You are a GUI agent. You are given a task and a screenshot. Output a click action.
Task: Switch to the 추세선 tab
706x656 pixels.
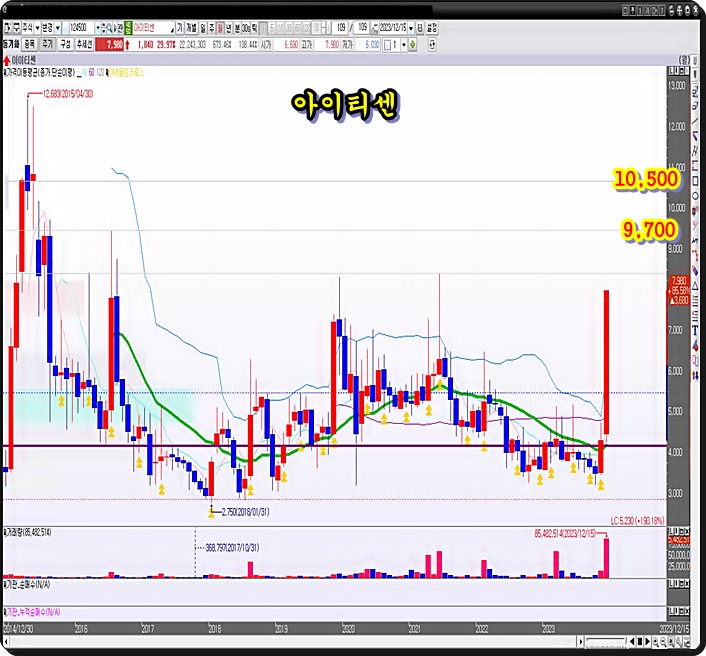[84, 44]
